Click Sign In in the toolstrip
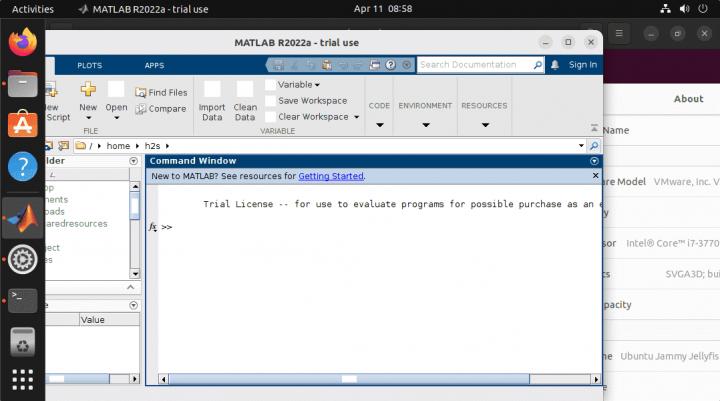720x401 pixels. pos(582,65)
